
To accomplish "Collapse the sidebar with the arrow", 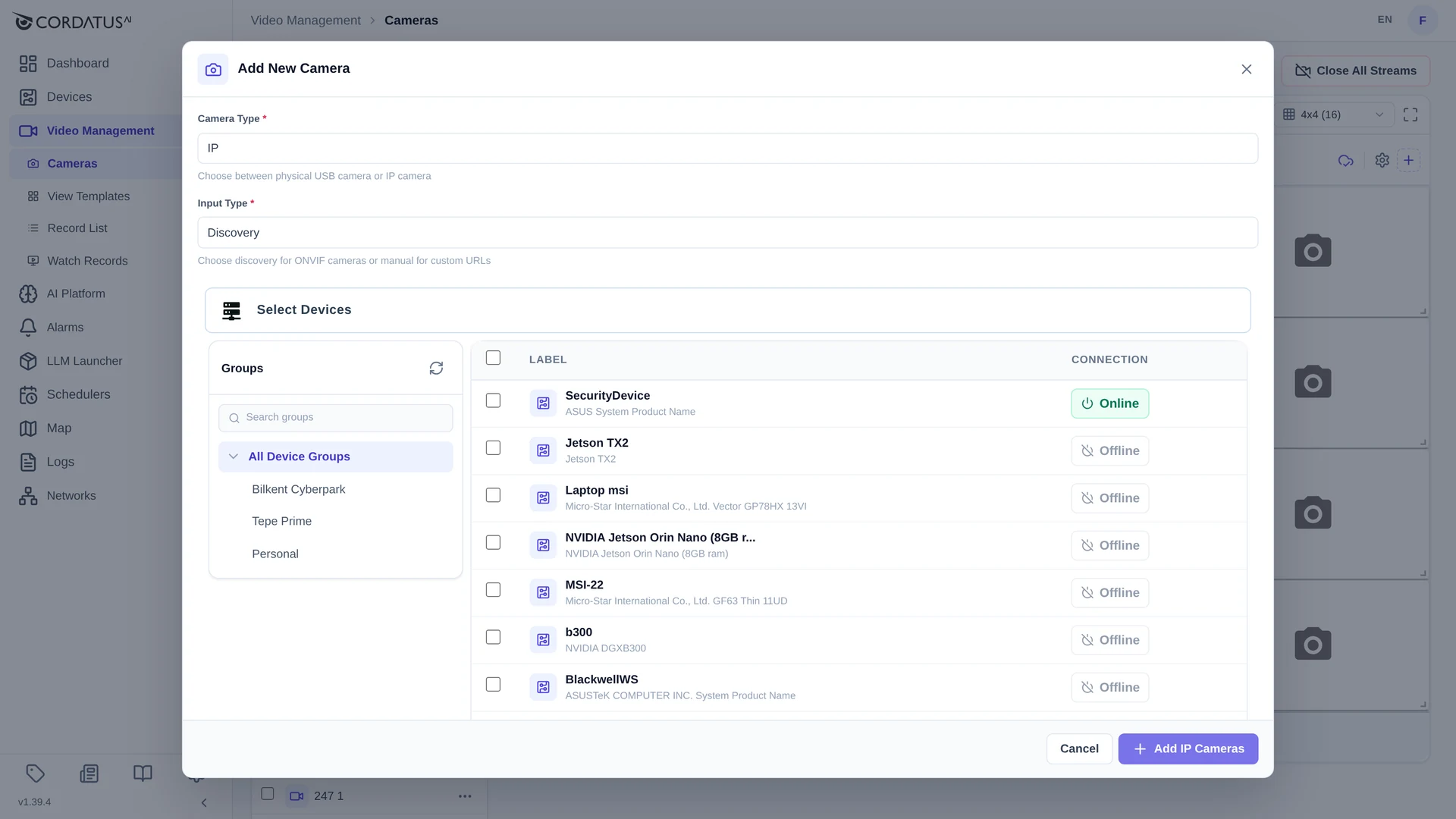I will point(203,802).
